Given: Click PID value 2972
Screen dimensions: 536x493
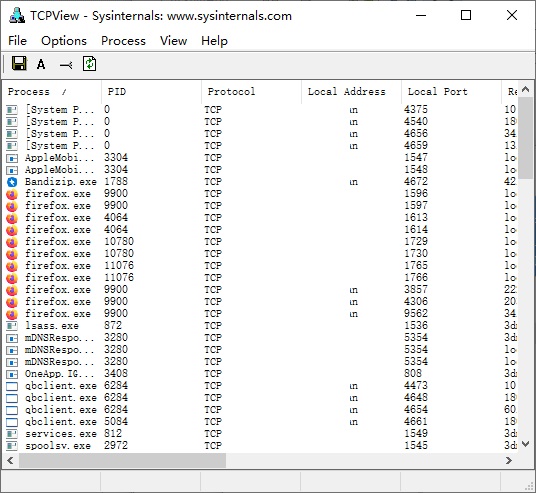Looking at the screenshot, I should (116, 445).
